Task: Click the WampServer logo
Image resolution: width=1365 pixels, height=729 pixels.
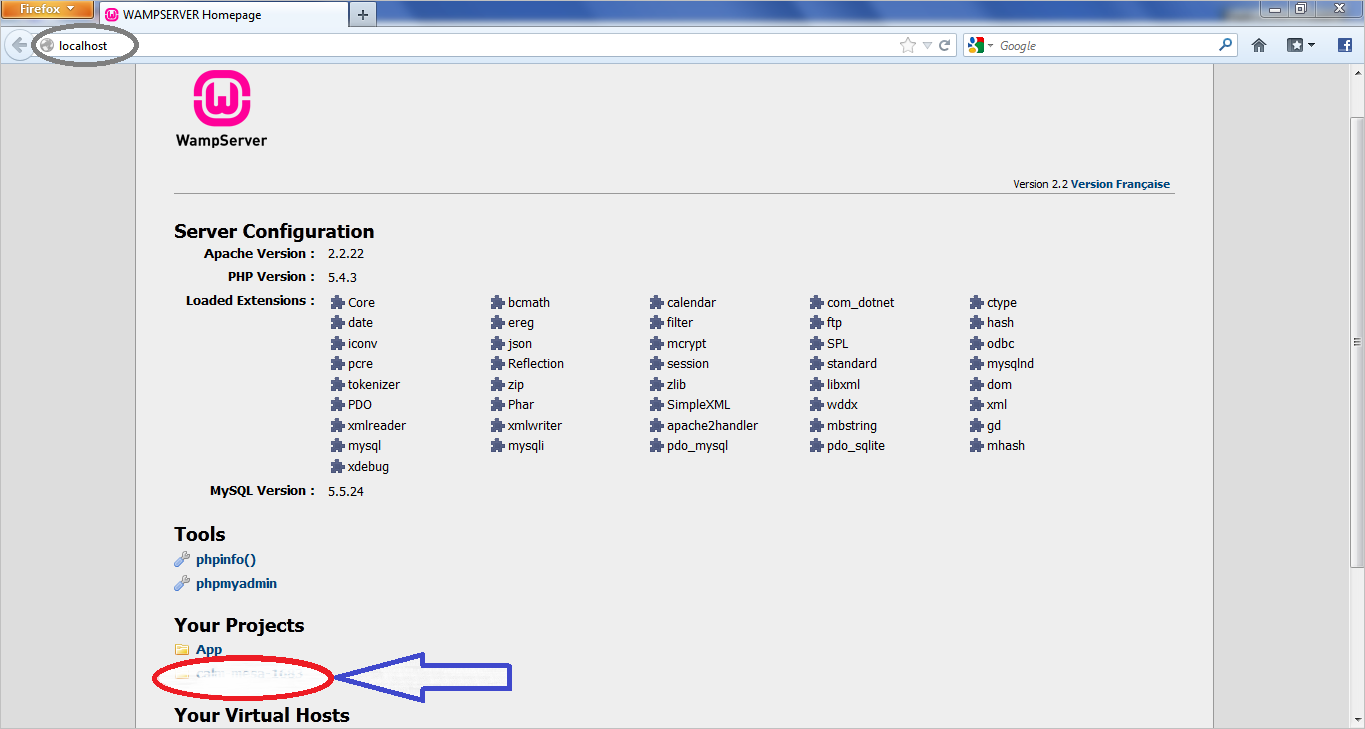Action: tap(221, 109)
